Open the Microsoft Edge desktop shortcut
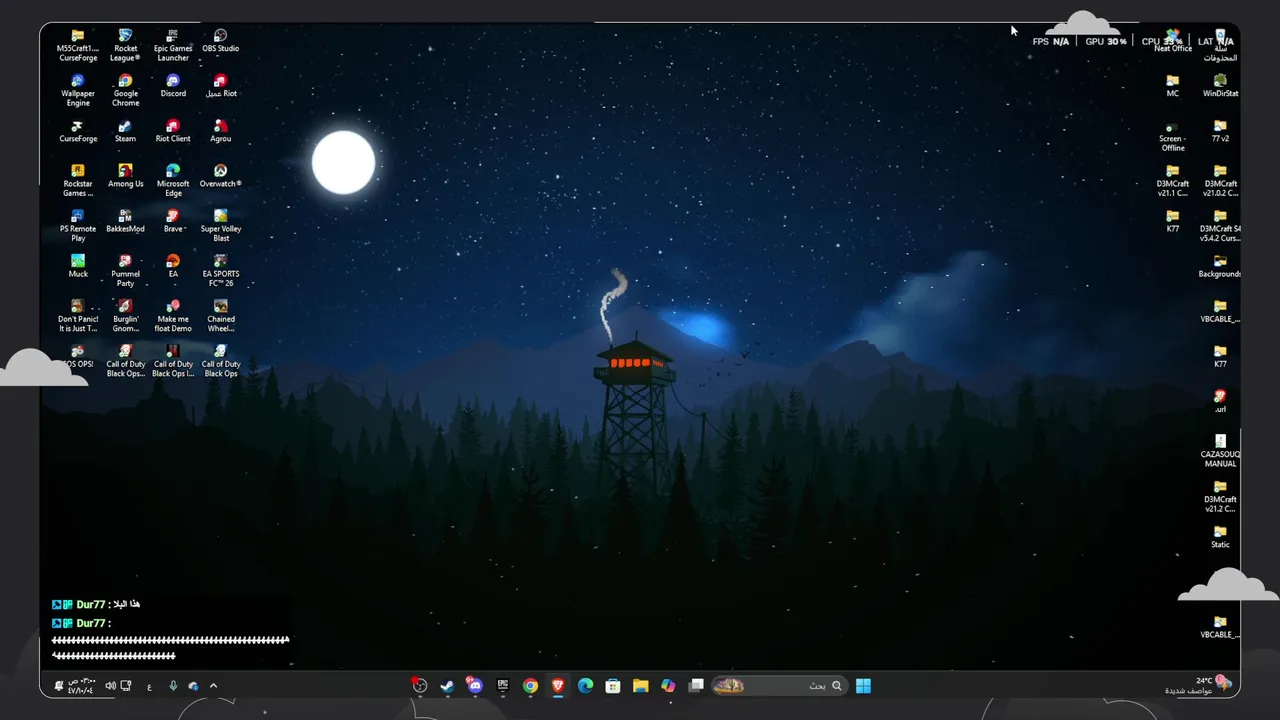 (173, 180)
